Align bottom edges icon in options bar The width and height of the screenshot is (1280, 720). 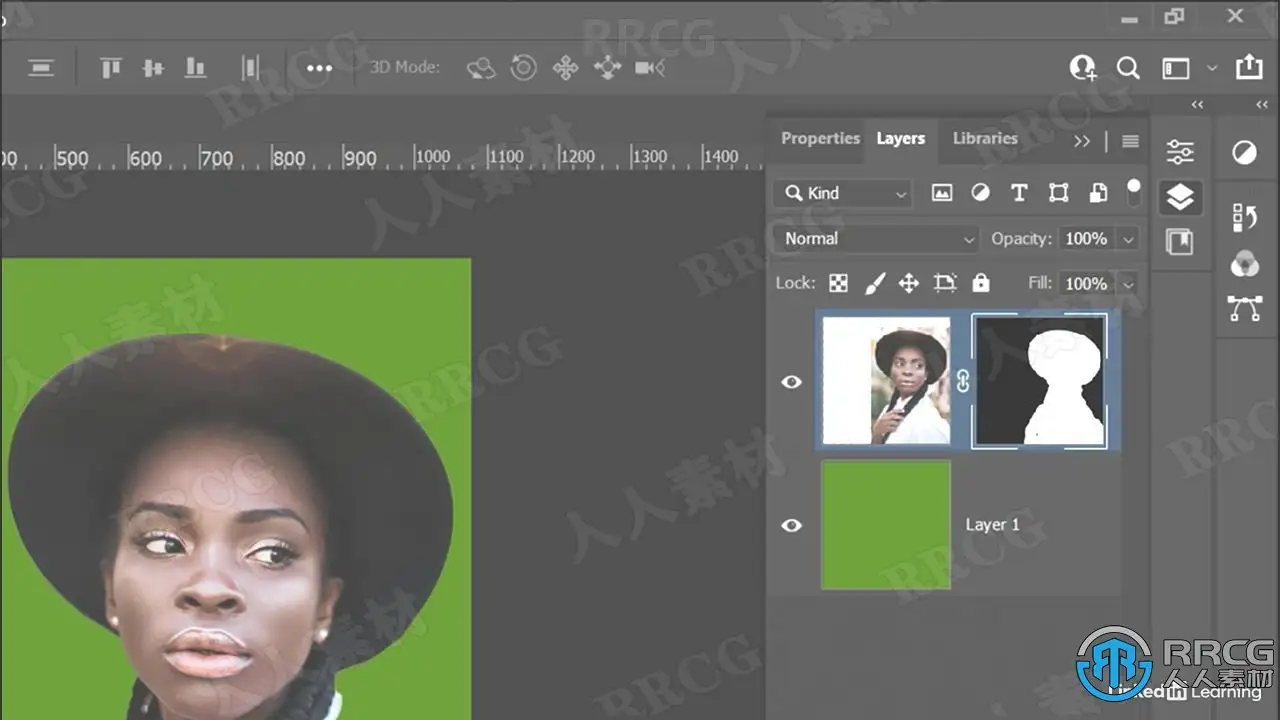point(195,68)
